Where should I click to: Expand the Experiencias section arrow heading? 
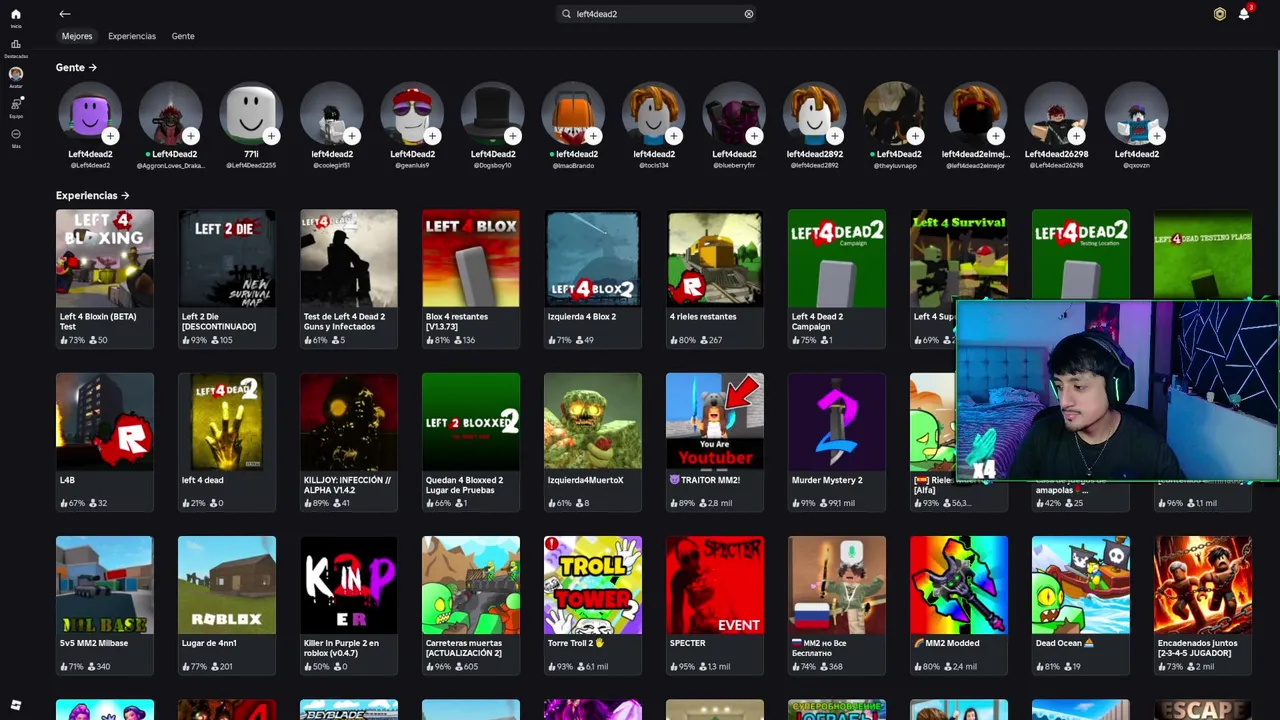click(93, 195)
